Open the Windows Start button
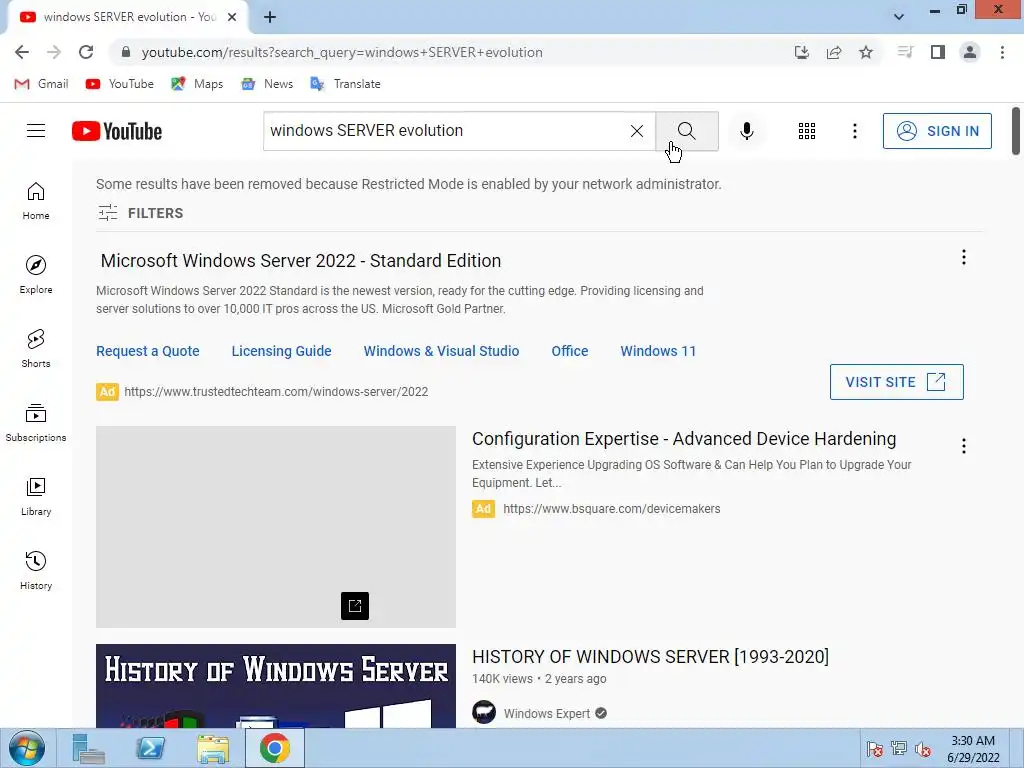1024x768 pixels. tap(27, 748)
